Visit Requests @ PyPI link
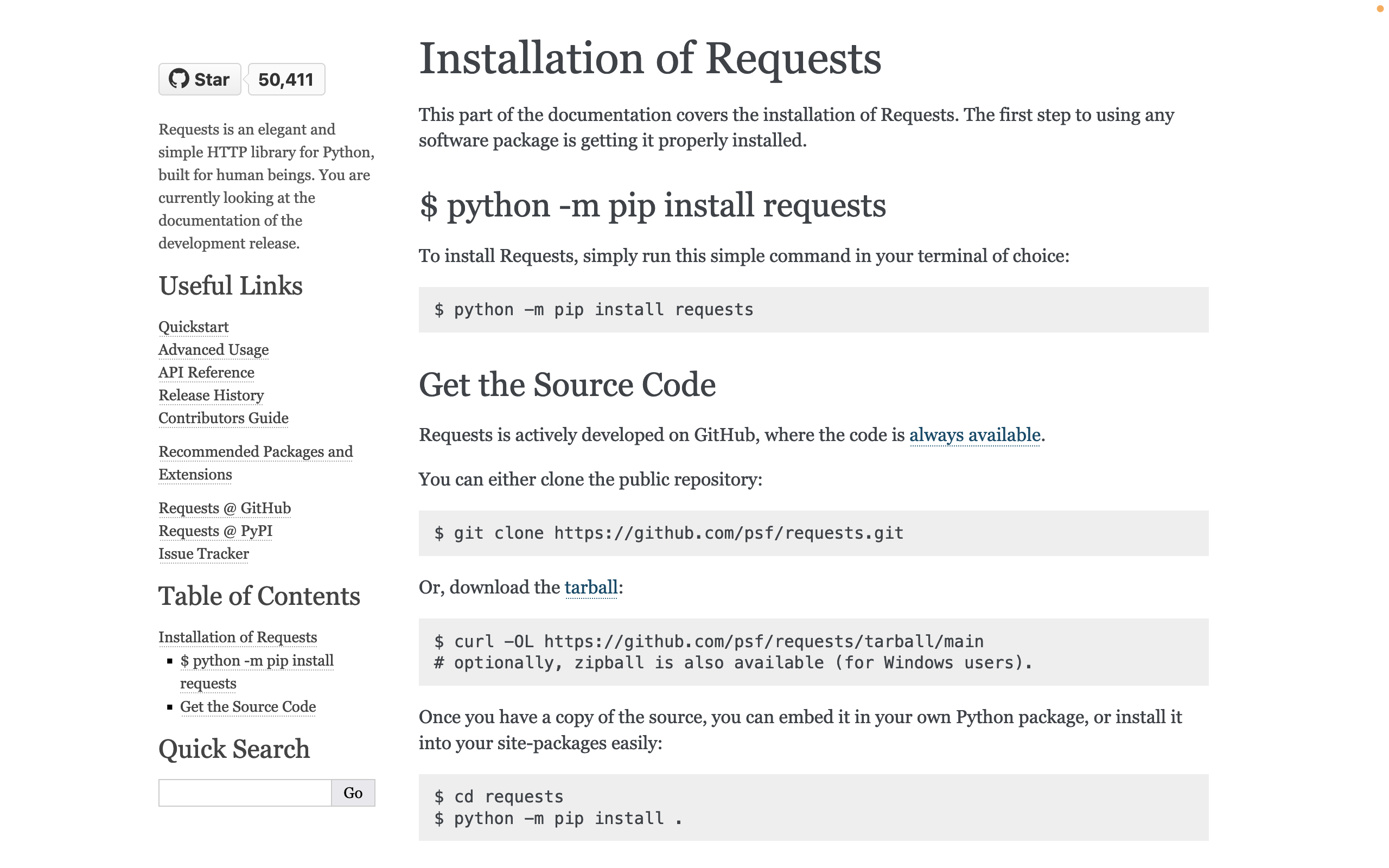Viewport: 1389px width, 868px height. (216, 531)
